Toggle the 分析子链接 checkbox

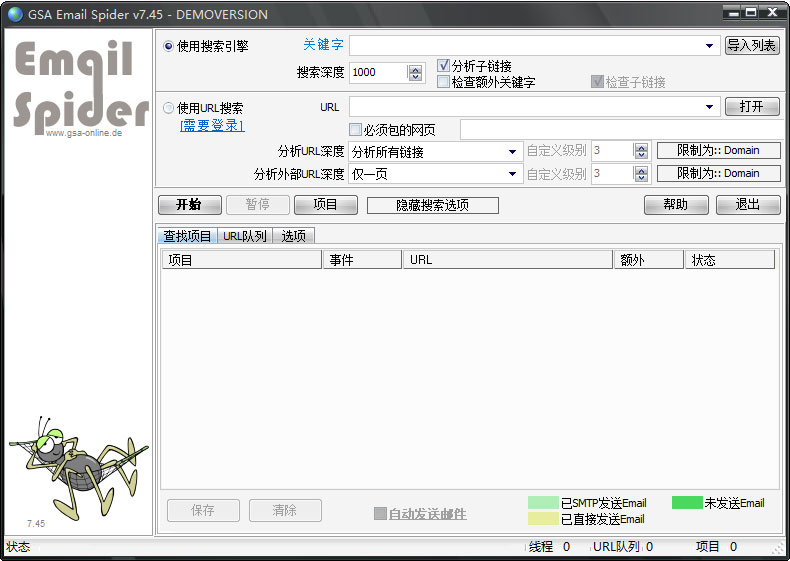click(x=443, y=66)
